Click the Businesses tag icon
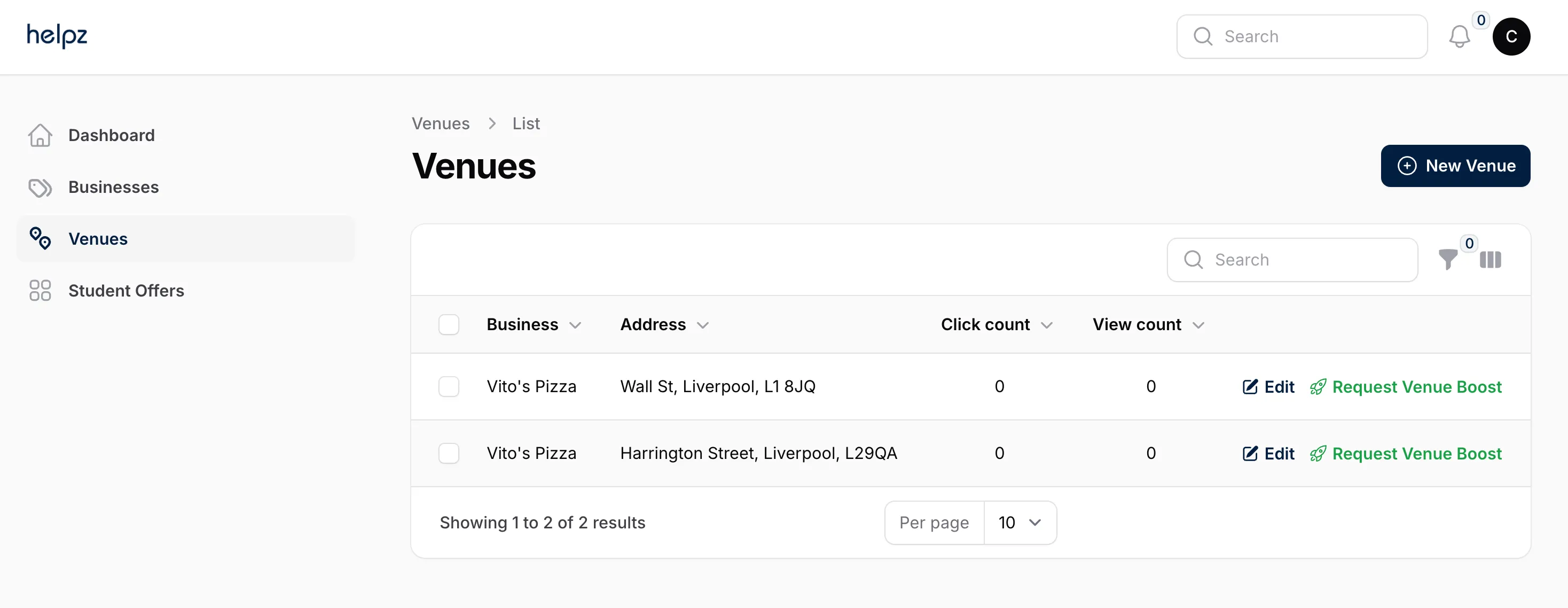1568x608 pixels. [x=40, y=187]
